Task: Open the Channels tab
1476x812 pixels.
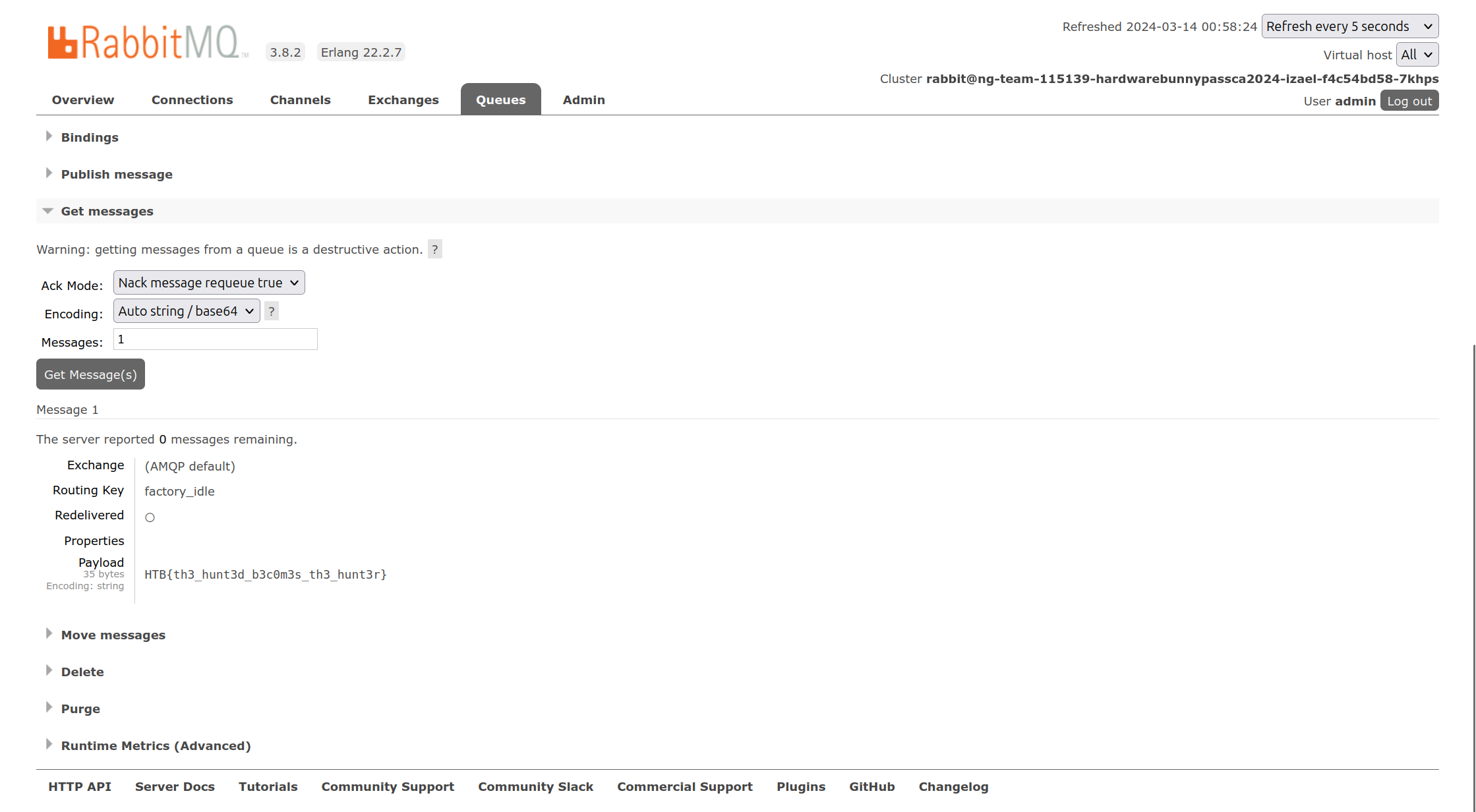Action: 301,100
